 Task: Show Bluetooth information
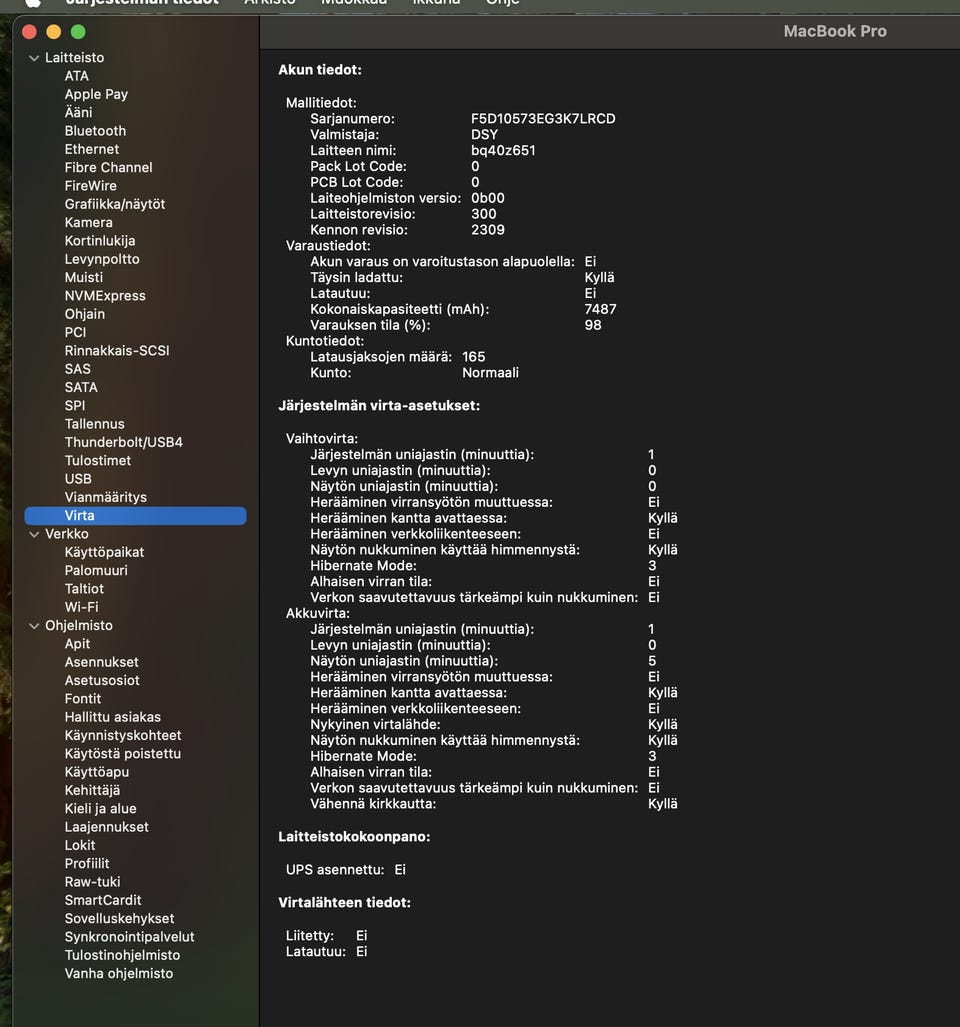pyautogui.click(x=95, y=131)
